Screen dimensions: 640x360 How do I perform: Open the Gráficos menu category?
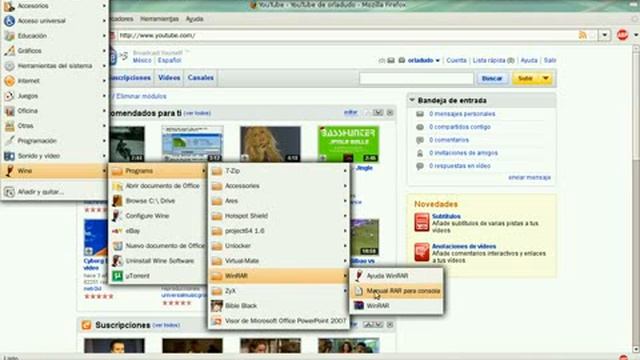click(55, 51)
